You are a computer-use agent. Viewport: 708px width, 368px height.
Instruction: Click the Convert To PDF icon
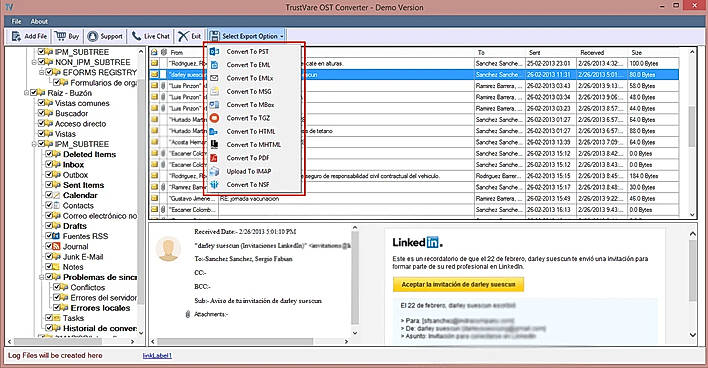click(214, 158)
